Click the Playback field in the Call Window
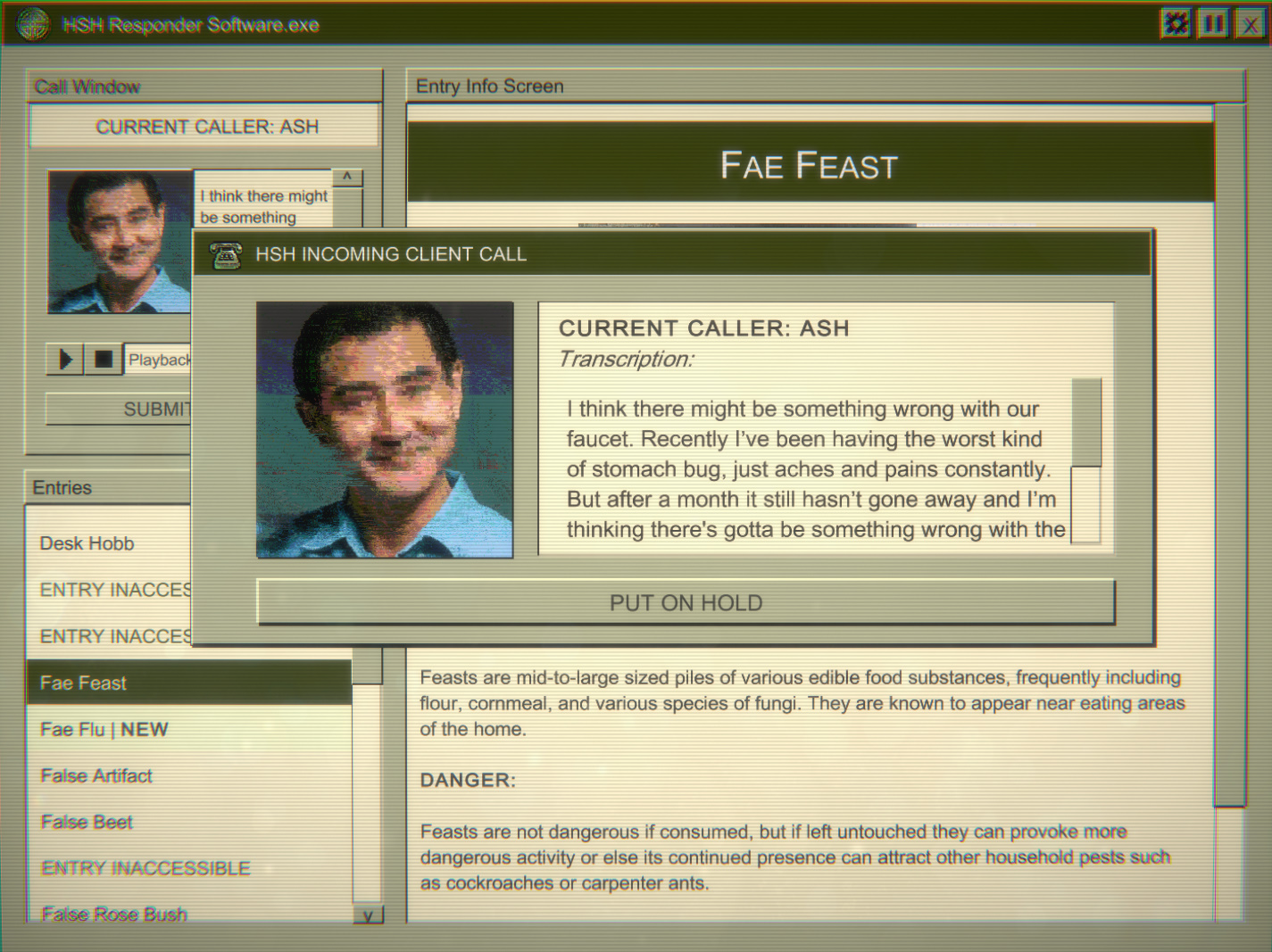This screenshot has width=1272, height=952. coord(158,360)
